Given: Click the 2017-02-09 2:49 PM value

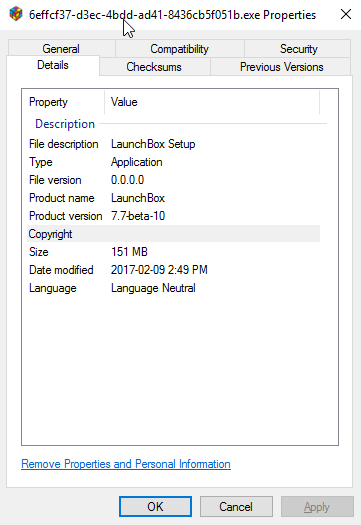Looking at the screenshot, I should point(159,270).
